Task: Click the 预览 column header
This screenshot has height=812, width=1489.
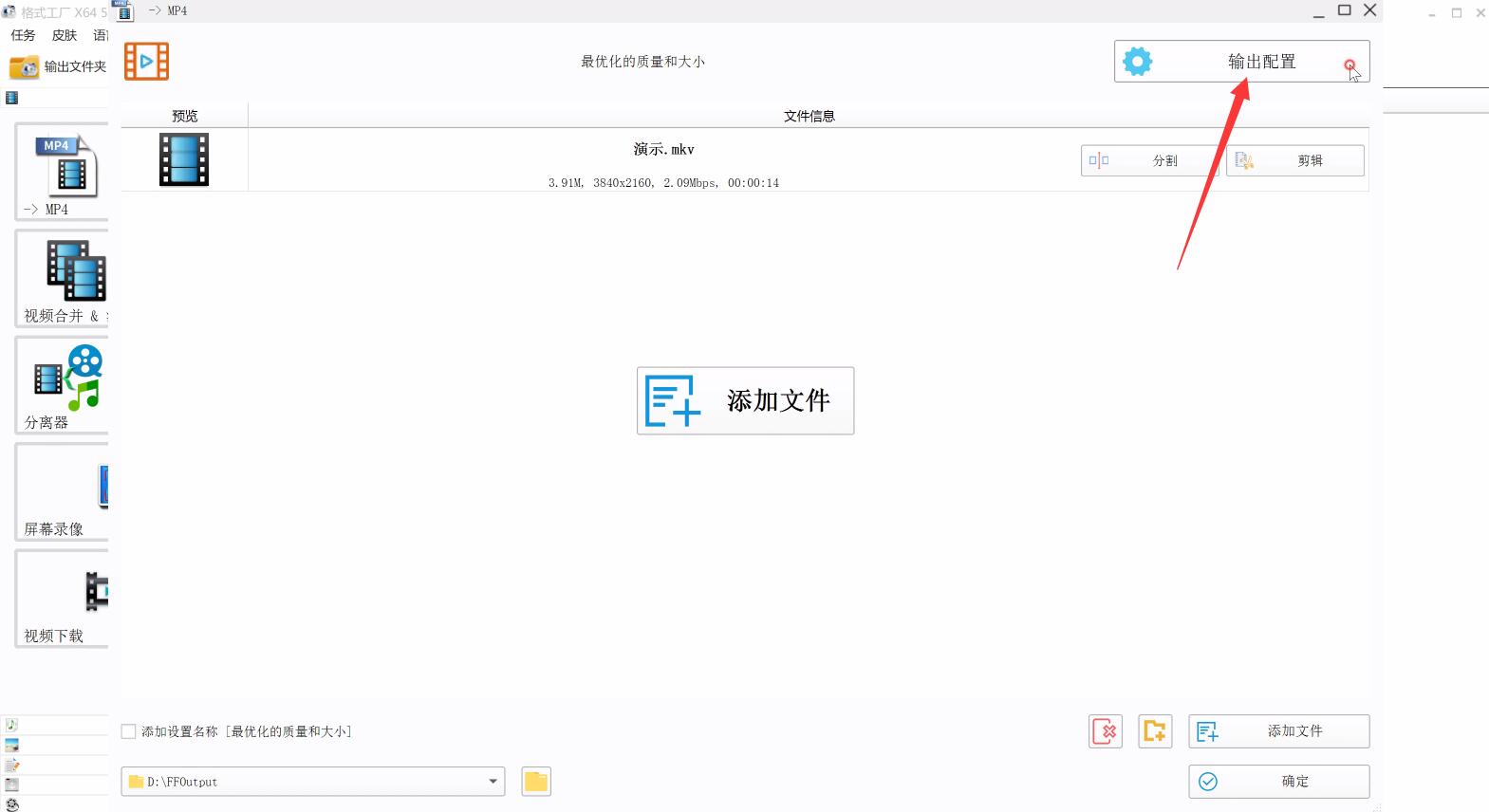Action: [x=184, y=116]
